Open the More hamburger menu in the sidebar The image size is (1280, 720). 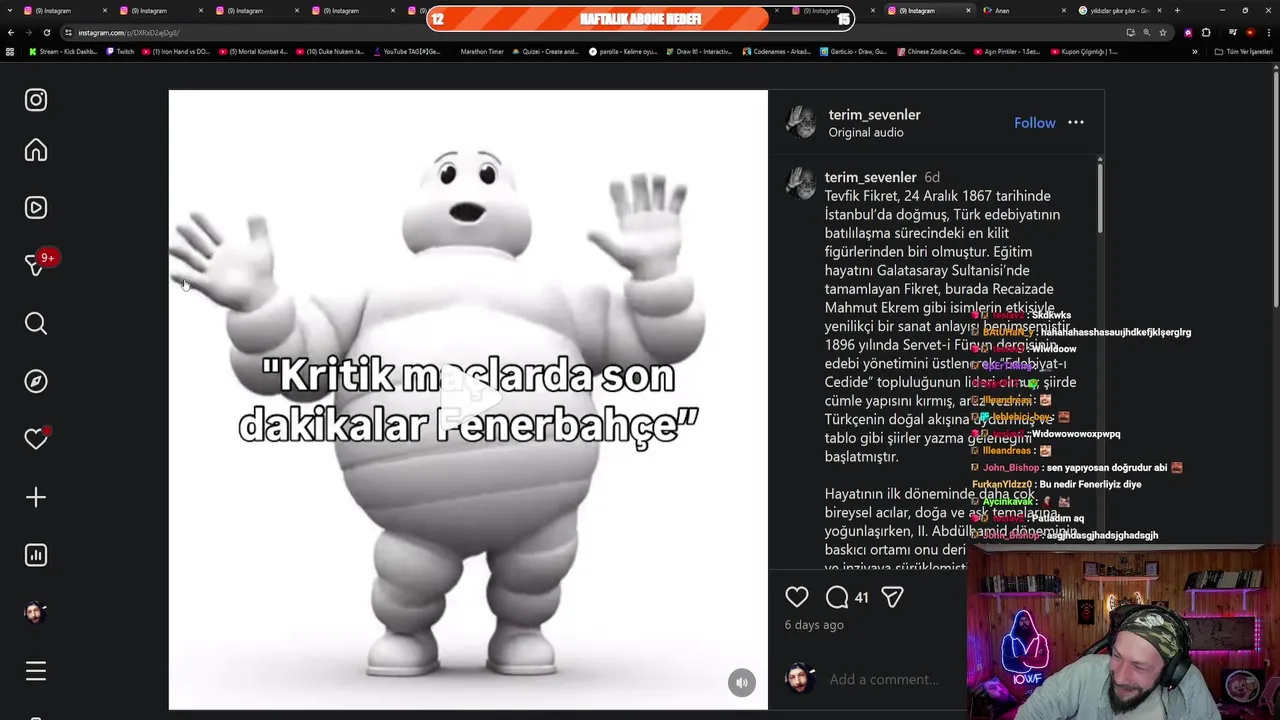(36, 671)
